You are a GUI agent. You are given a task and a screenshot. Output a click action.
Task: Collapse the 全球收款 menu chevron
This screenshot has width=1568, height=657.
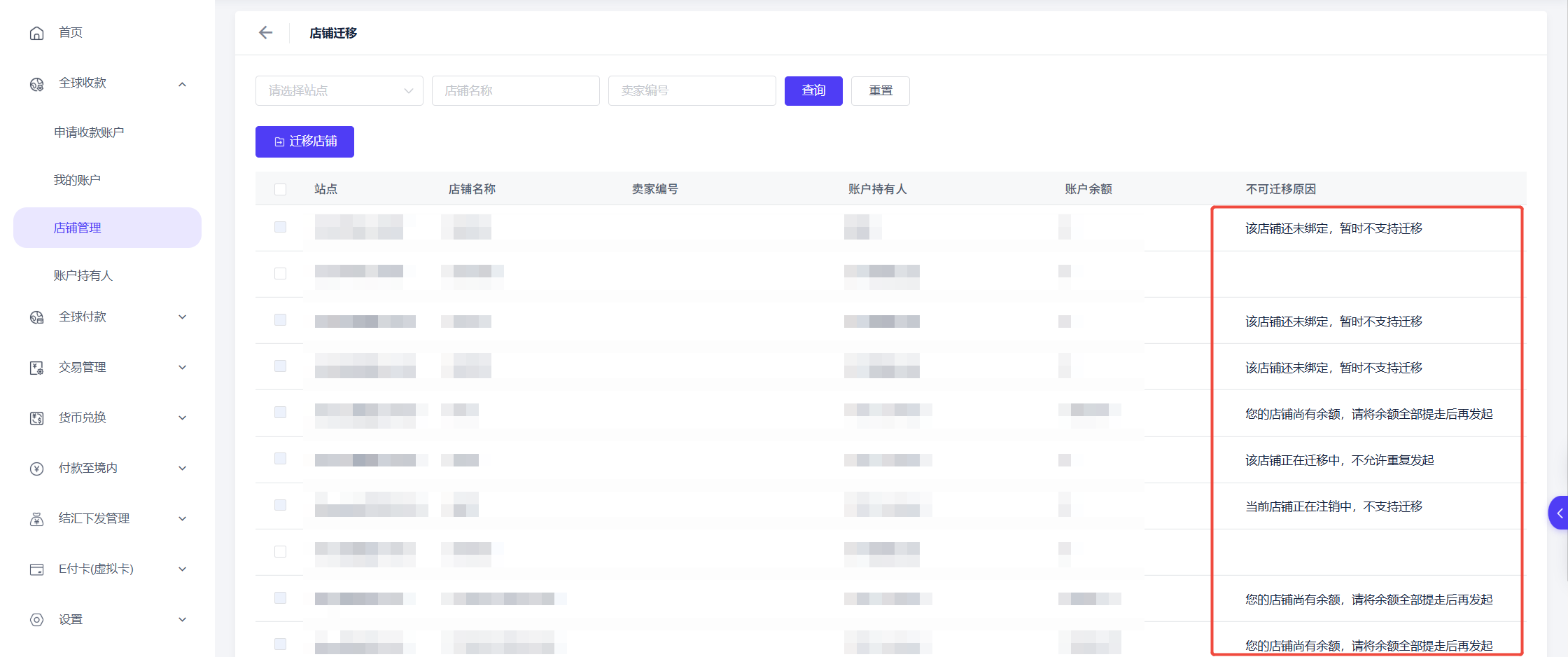[182, 84]
